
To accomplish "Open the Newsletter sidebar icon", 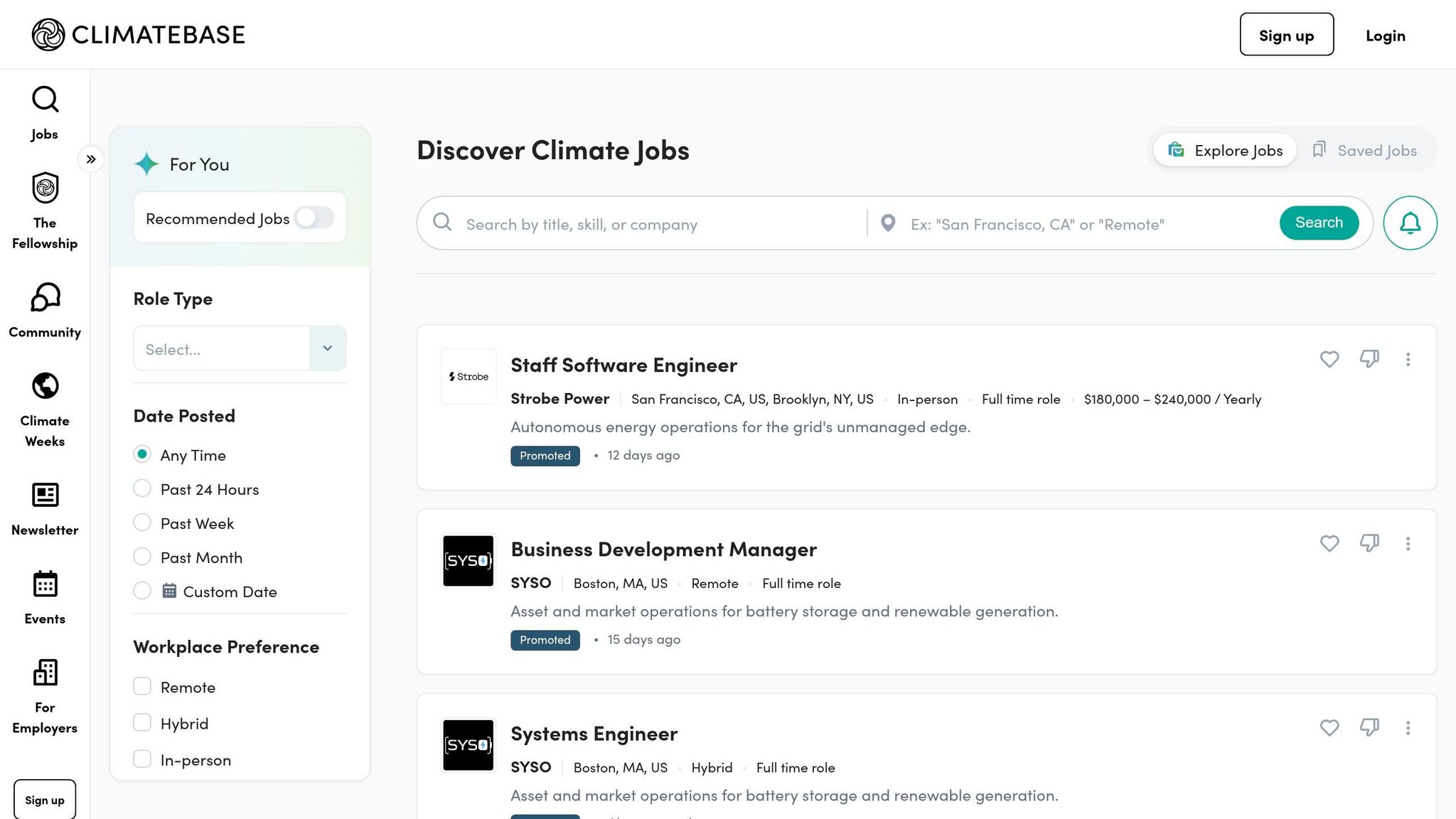I will click(x=45, y=495).
